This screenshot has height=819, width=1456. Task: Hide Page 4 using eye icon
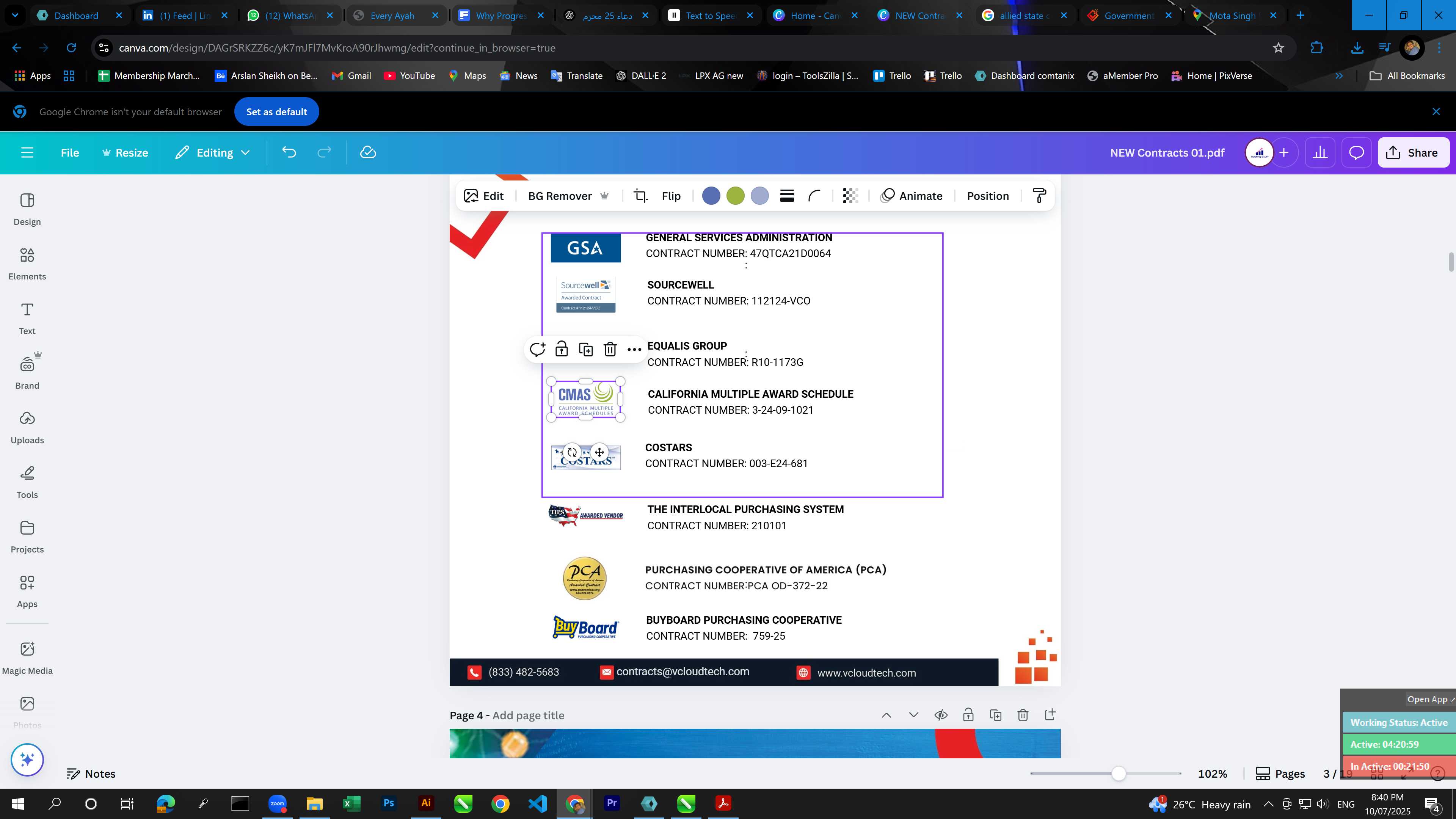(940, 715)
